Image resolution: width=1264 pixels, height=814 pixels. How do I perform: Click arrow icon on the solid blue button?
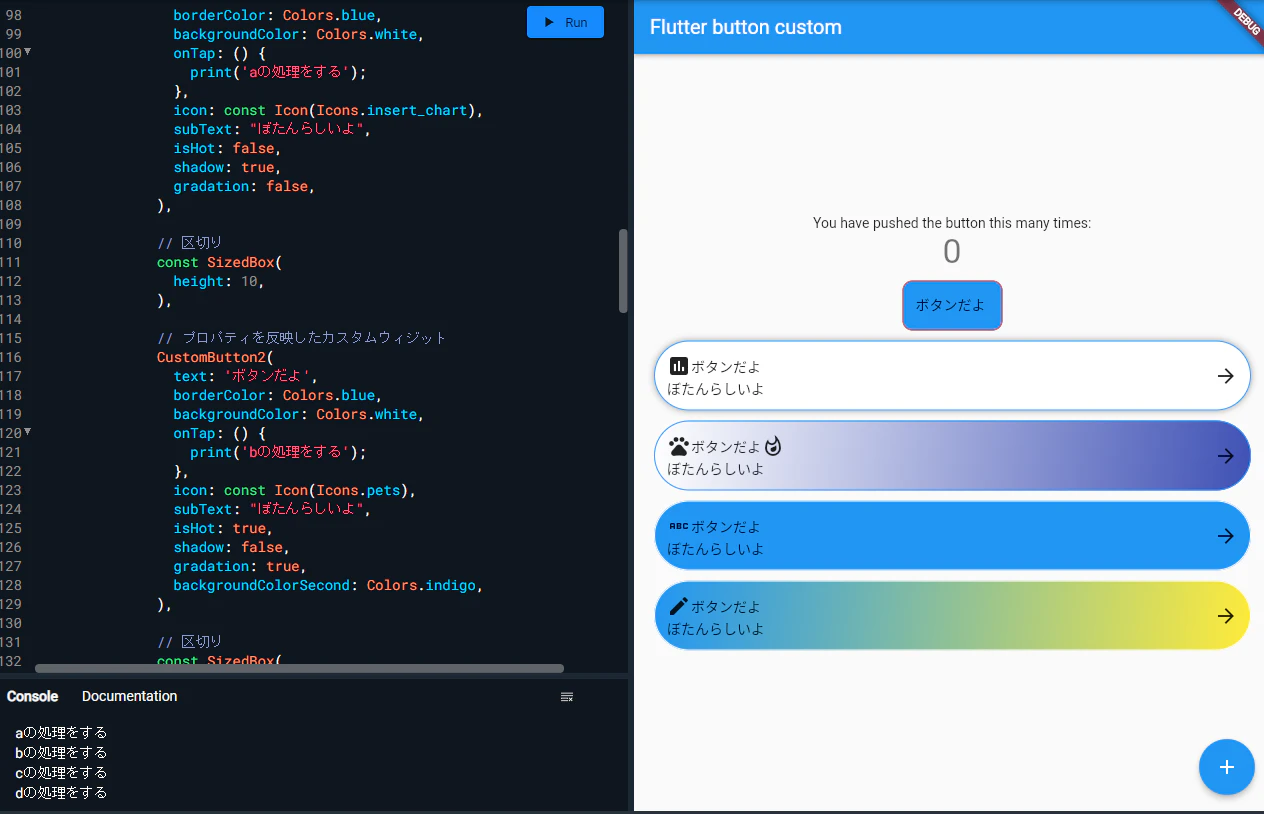tap(1225, 536)
